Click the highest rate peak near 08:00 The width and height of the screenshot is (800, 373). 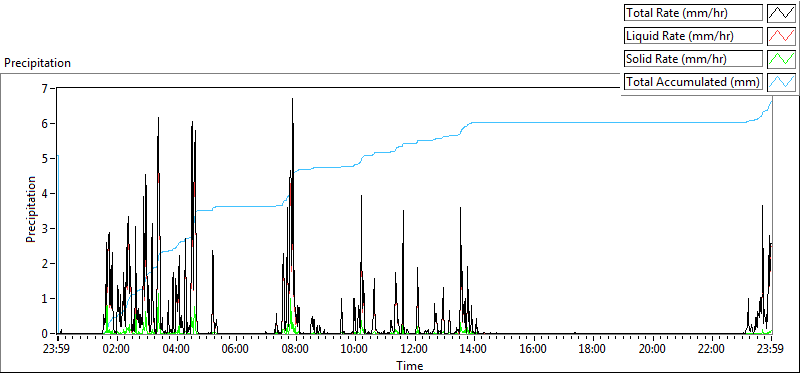tap(292, 99)
